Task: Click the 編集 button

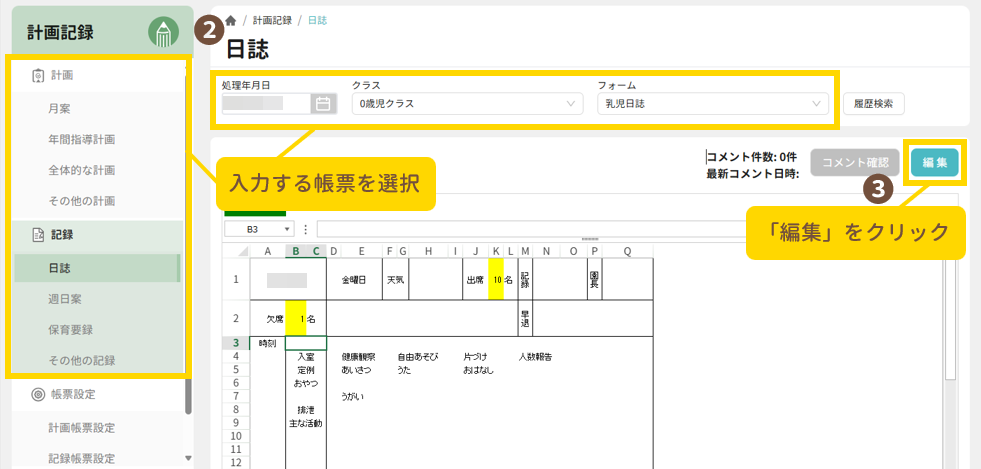Action: 935,162
